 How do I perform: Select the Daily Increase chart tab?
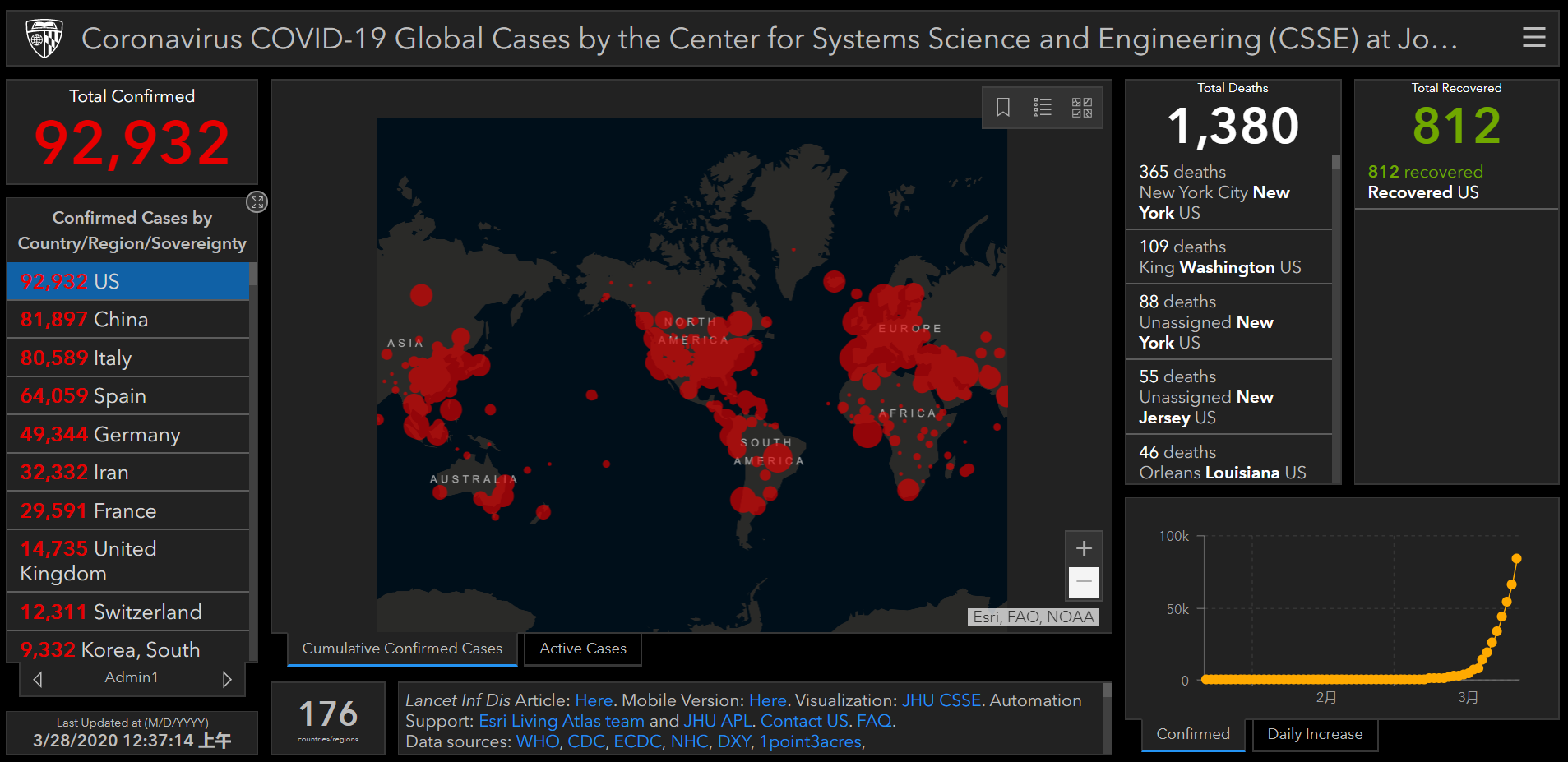pos(1315,734)
